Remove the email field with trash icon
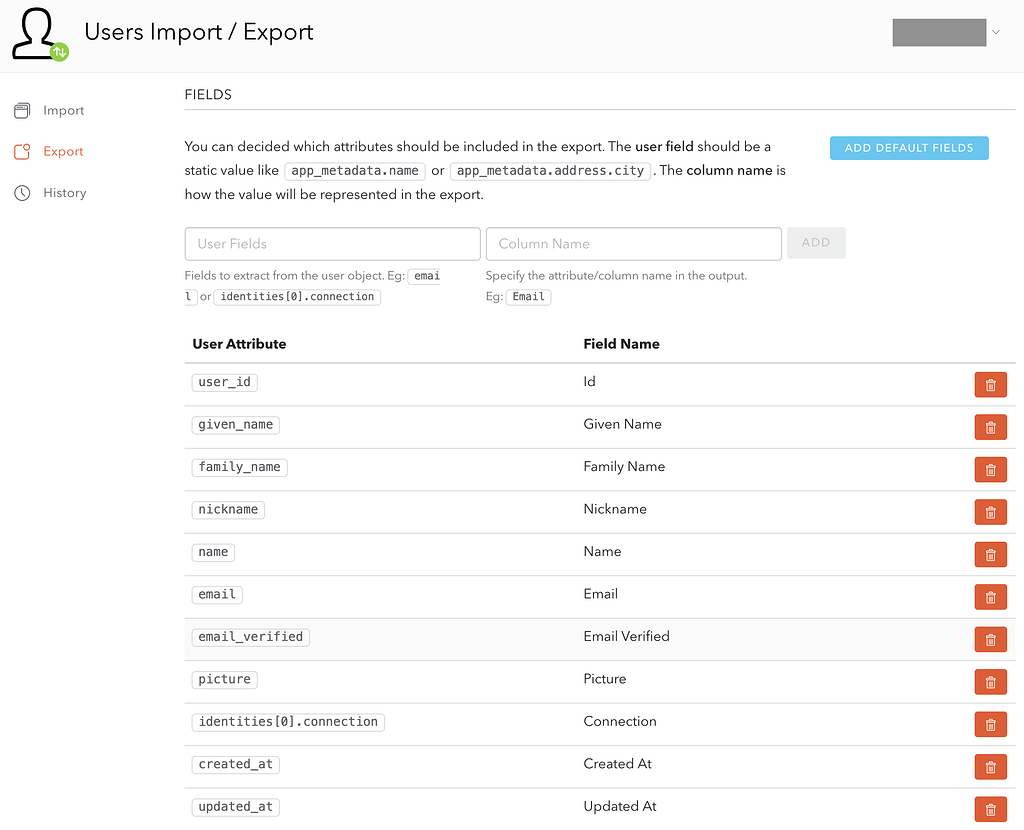The width and height of the screenshot is (1024, 830). pos(990,598)
